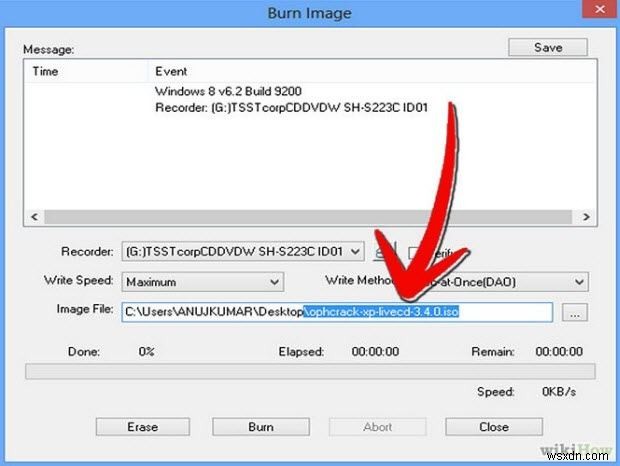Click the left arrow of message scrollbar

(x=35, y=217)
